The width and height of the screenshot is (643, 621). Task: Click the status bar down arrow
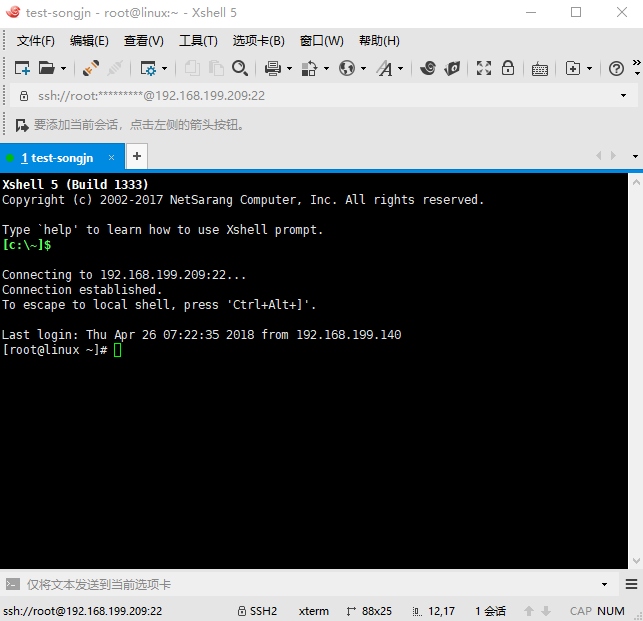(x=546, y=611)
